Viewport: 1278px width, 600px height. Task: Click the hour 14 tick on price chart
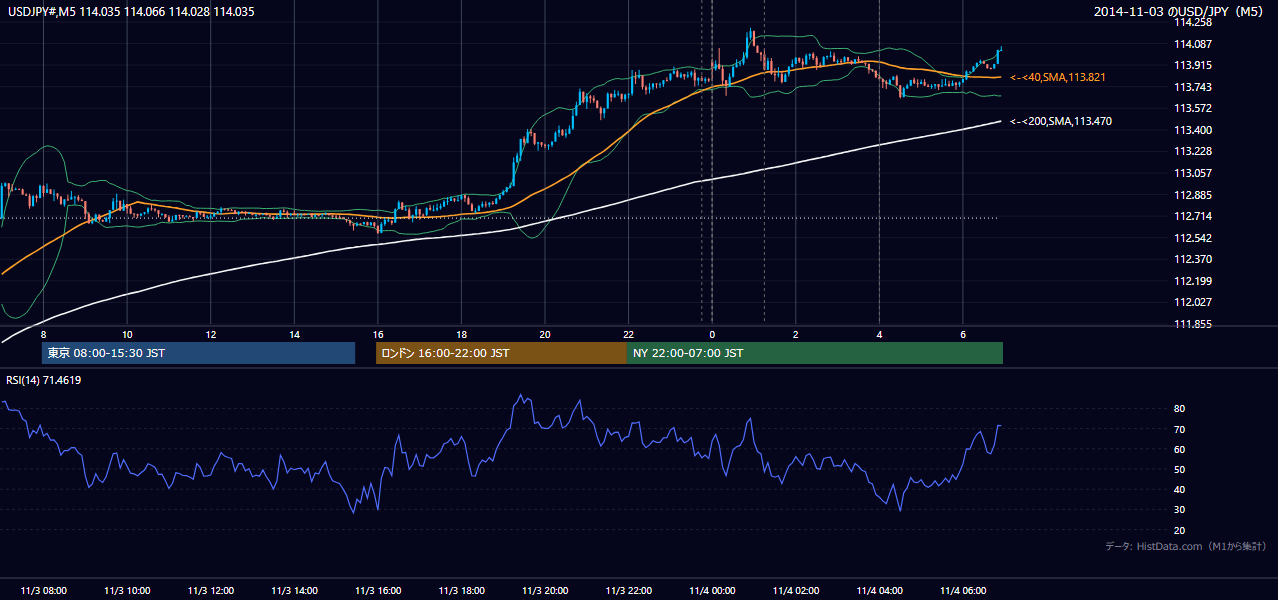coord(294,333)
